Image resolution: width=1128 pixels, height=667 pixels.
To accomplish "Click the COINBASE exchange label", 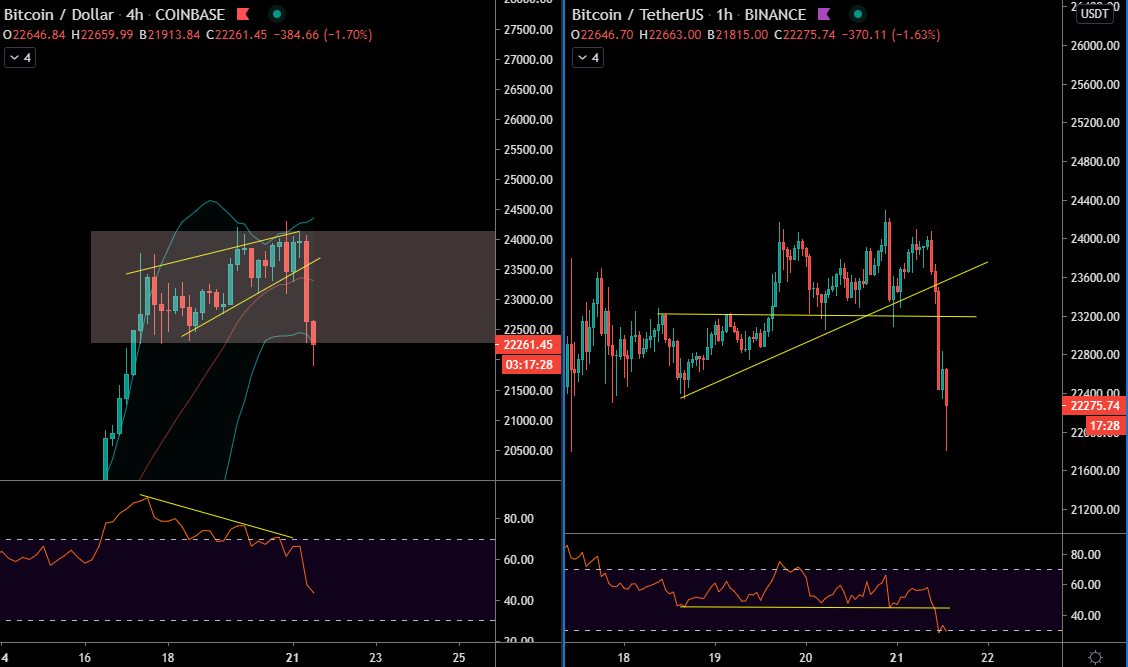I will click(189, 14).
